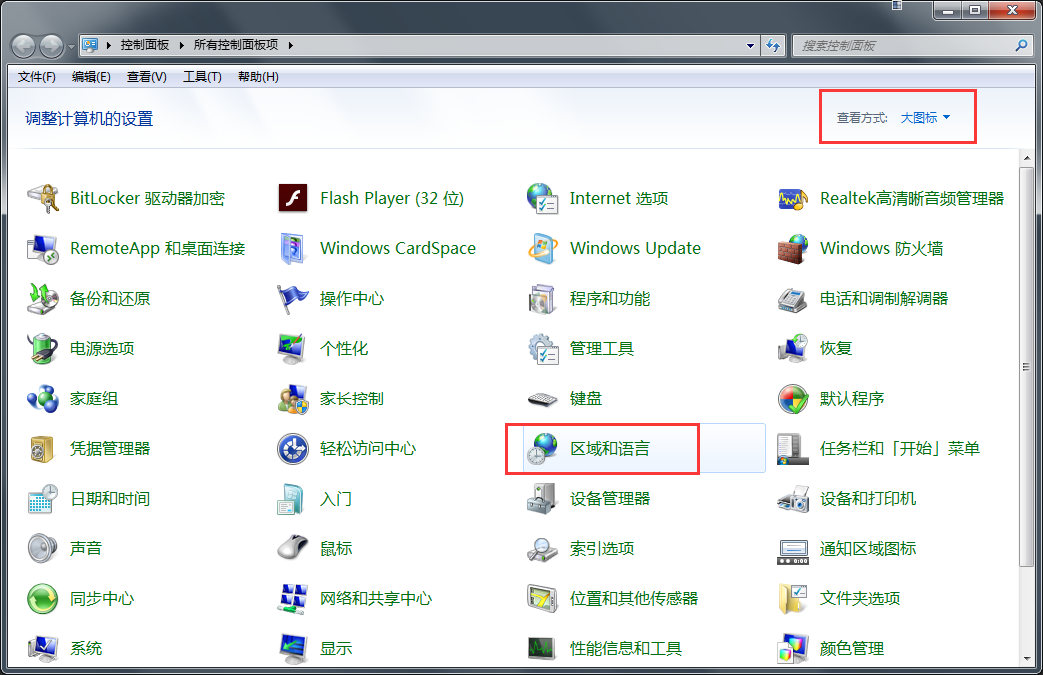Click the 所有控制面板项 breadcrumb segment
The height and width of the screenshot is (675, 1043).
point(235,45)
